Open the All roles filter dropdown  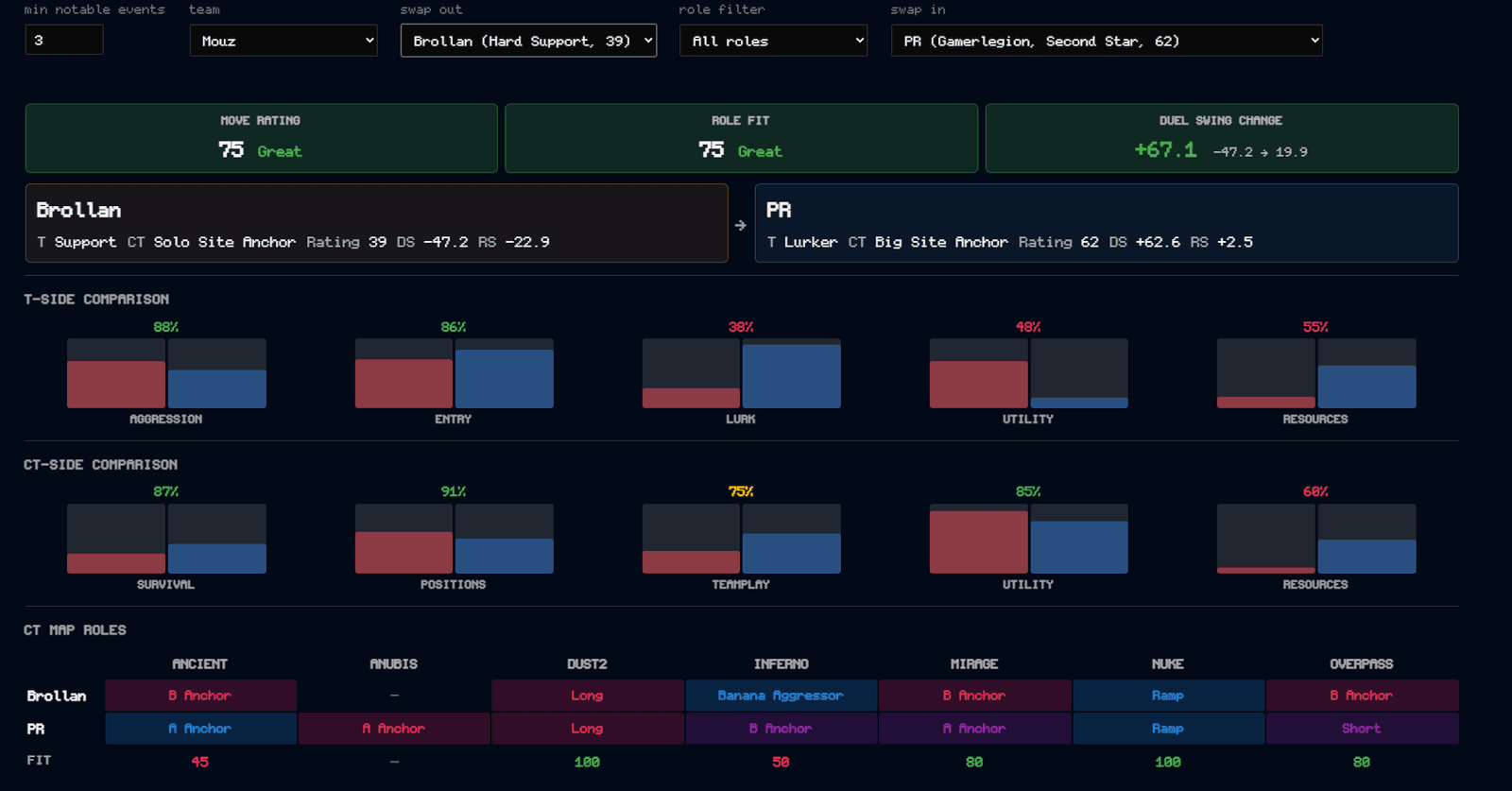(773, 41)
